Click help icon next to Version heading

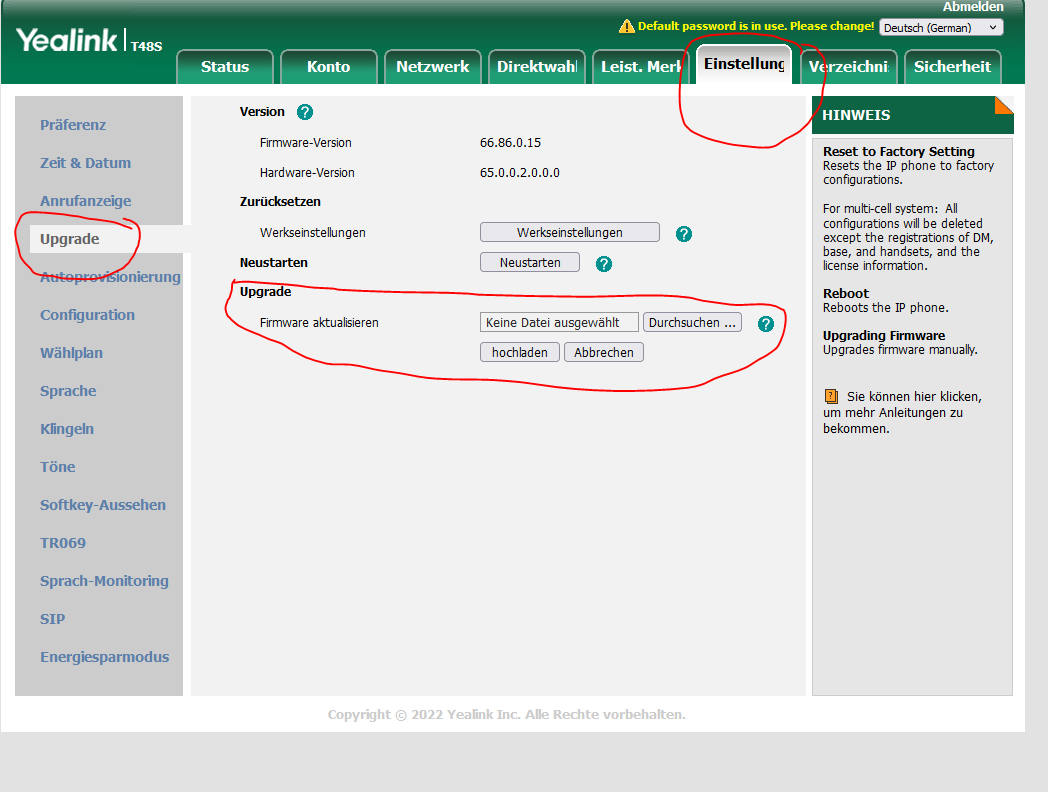(x=305, y=112)
